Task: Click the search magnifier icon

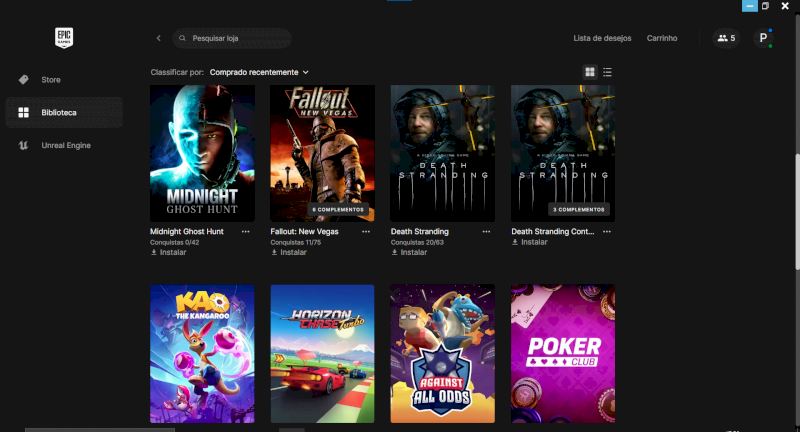Action: coord(182,38)
